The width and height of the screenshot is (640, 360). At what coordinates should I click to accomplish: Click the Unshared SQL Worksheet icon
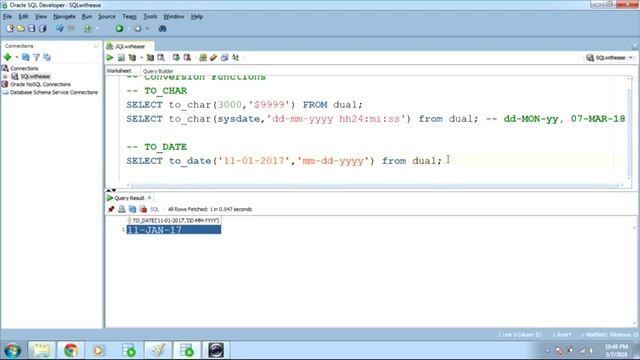point(203,58)
